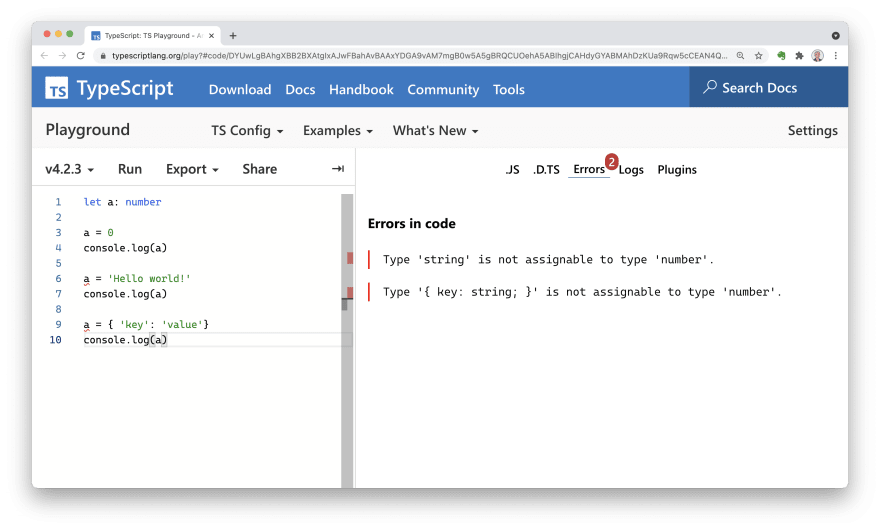Screen dimensions: 880x530
Task: Open the Tools link
Action: [x=508, y=89]
